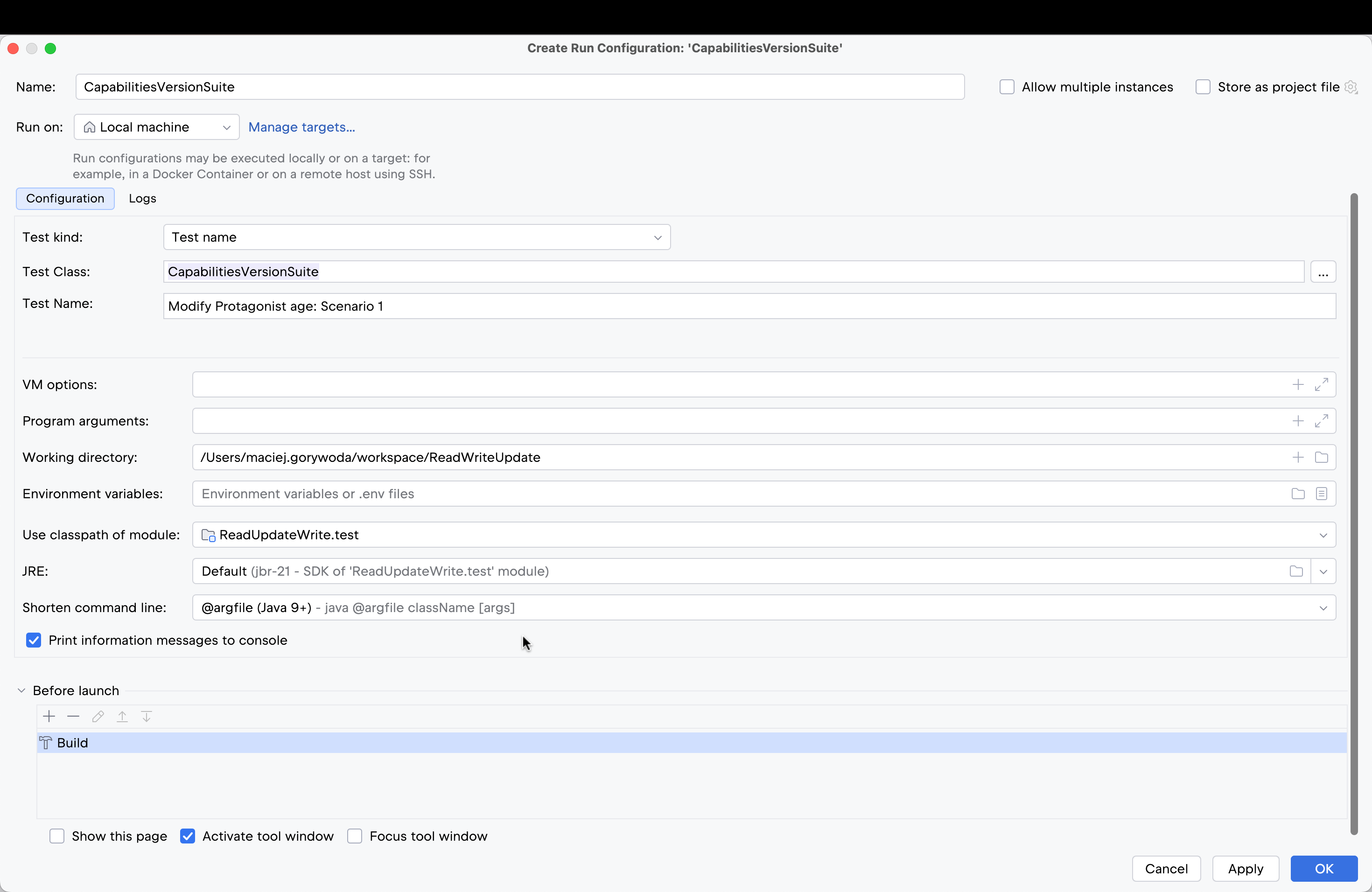Open Use classpath of module dropdown
The image size is (1372, 892).
pos(764,535)
